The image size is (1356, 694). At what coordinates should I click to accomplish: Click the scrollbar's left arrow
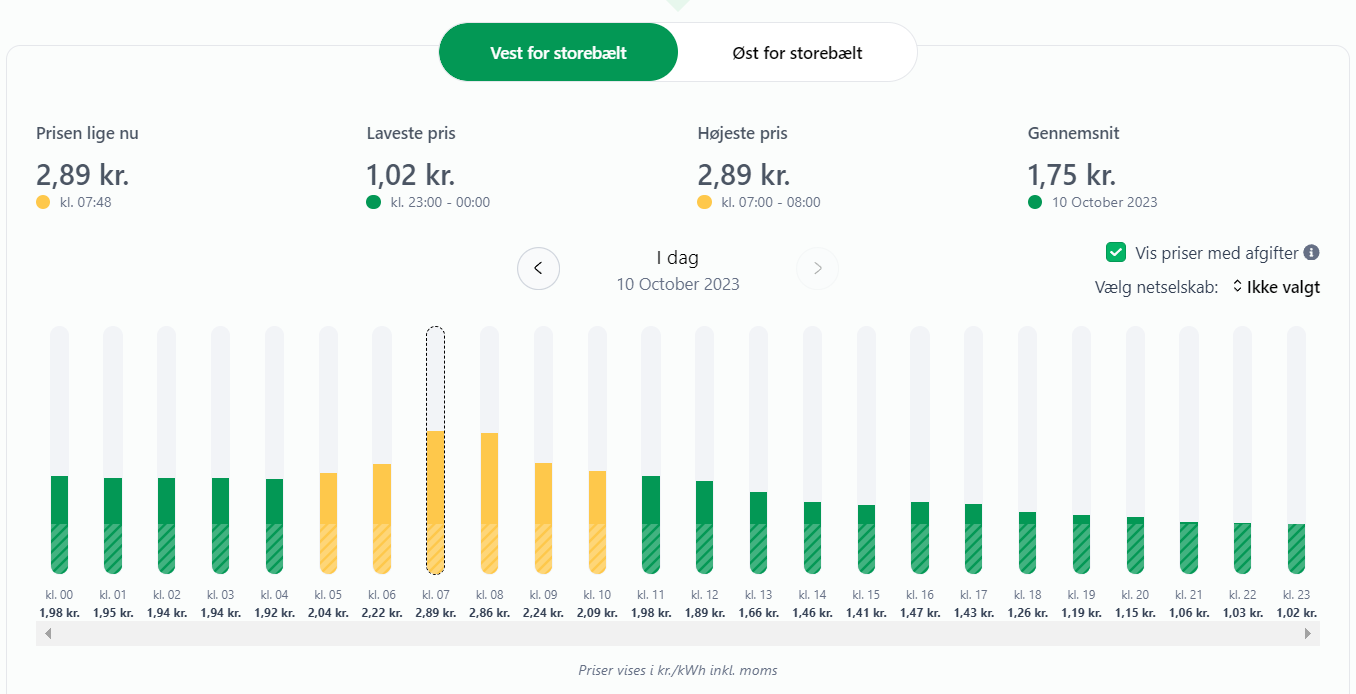[x=45, y=634]
